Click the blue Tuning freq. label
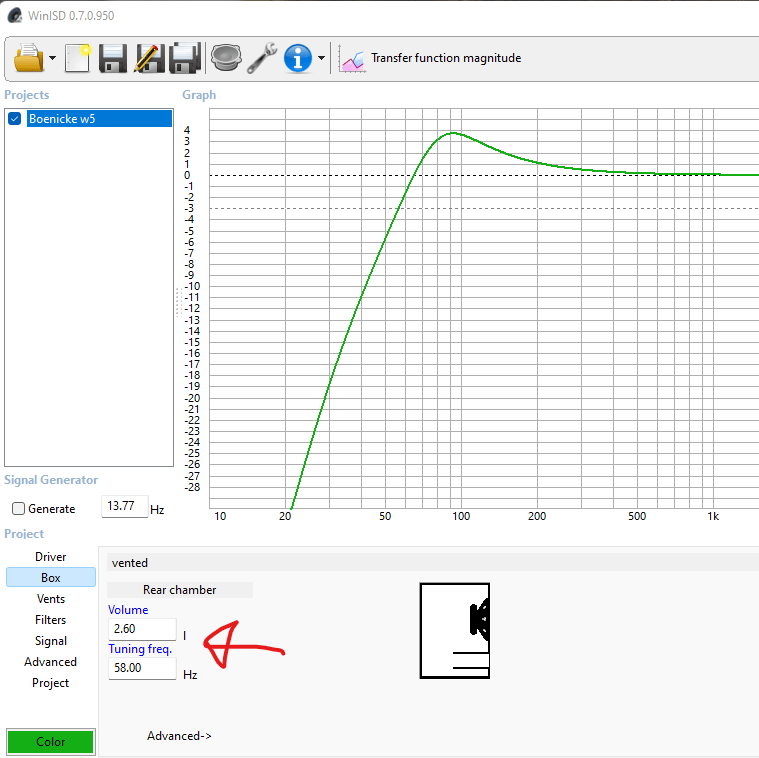The height and width of the screenshot is (758, 759). 140,649
